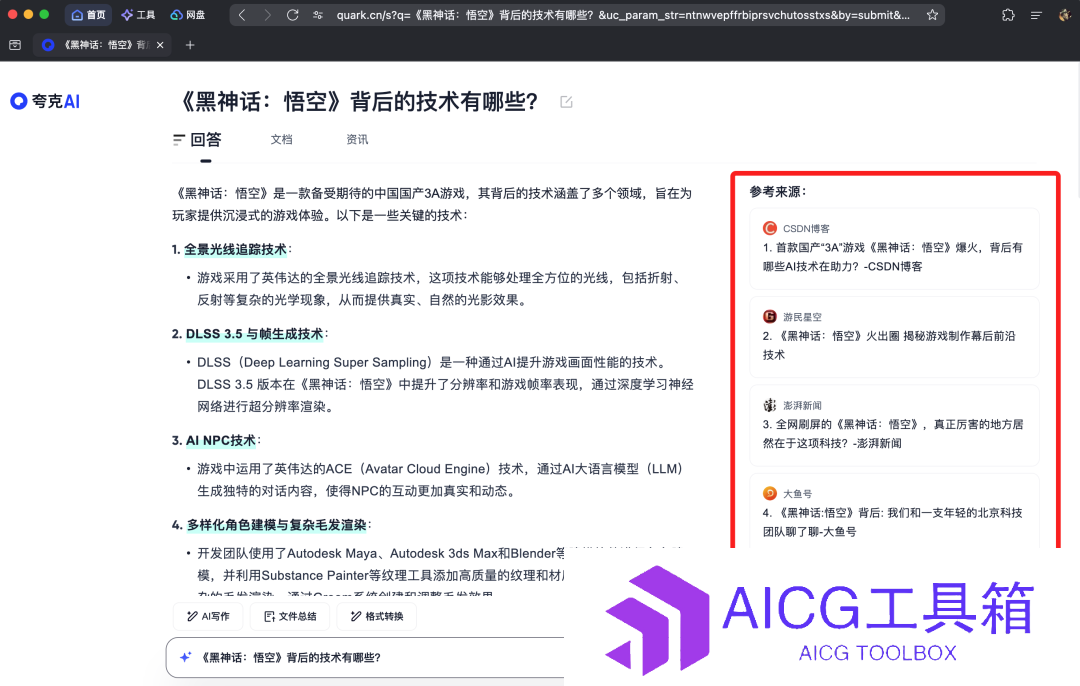The width and height of the screenshot is (1080, 686).
Task: Open the browser menu lines icon
Action: tap(1036, 15)
